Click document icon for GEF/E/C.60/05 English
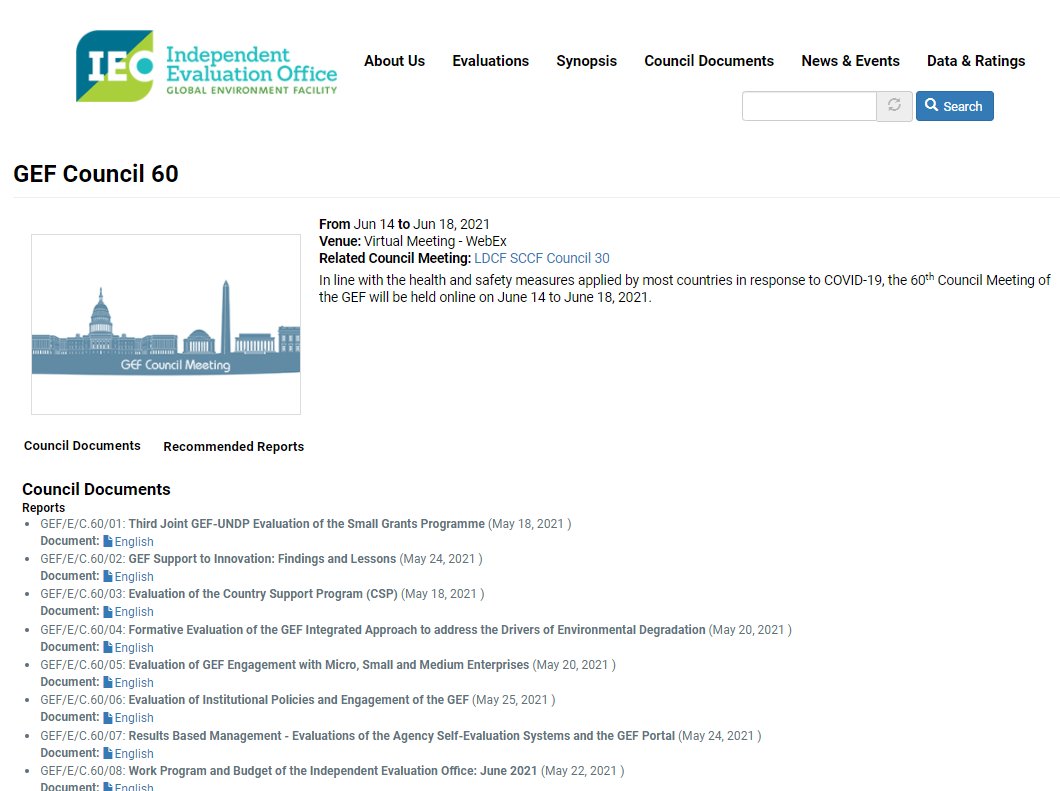1060x791 pixels. [107, 682]
